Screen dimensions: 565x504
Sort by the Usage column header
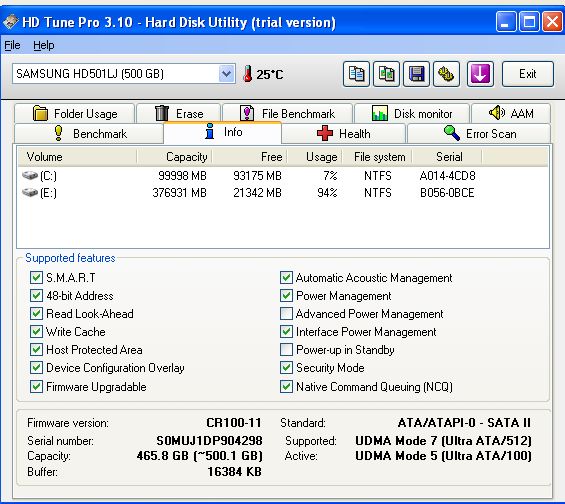point(314,157)
